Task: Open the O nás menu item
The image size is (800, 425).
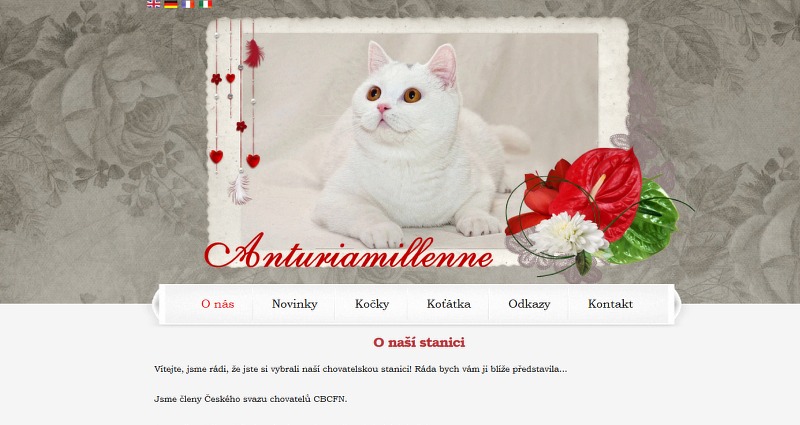Action: (217, 304)
